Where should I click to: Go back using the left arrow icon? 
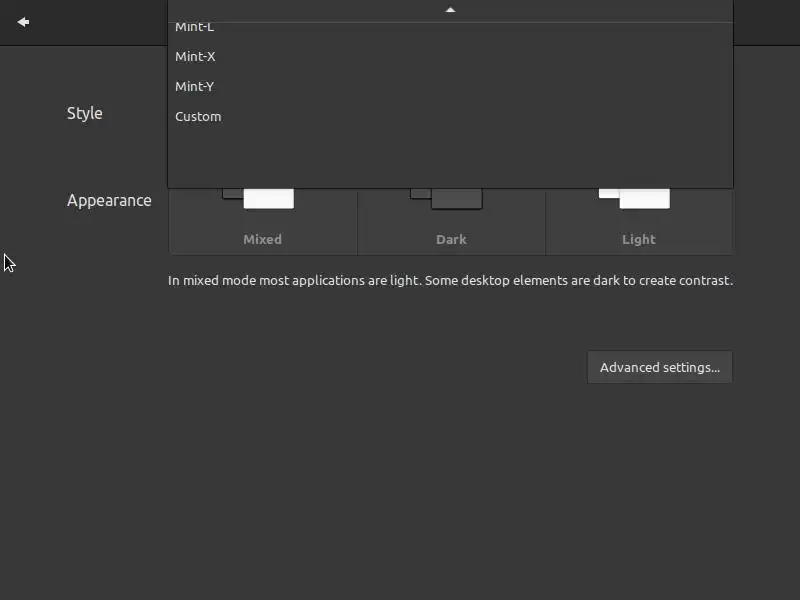23,22
